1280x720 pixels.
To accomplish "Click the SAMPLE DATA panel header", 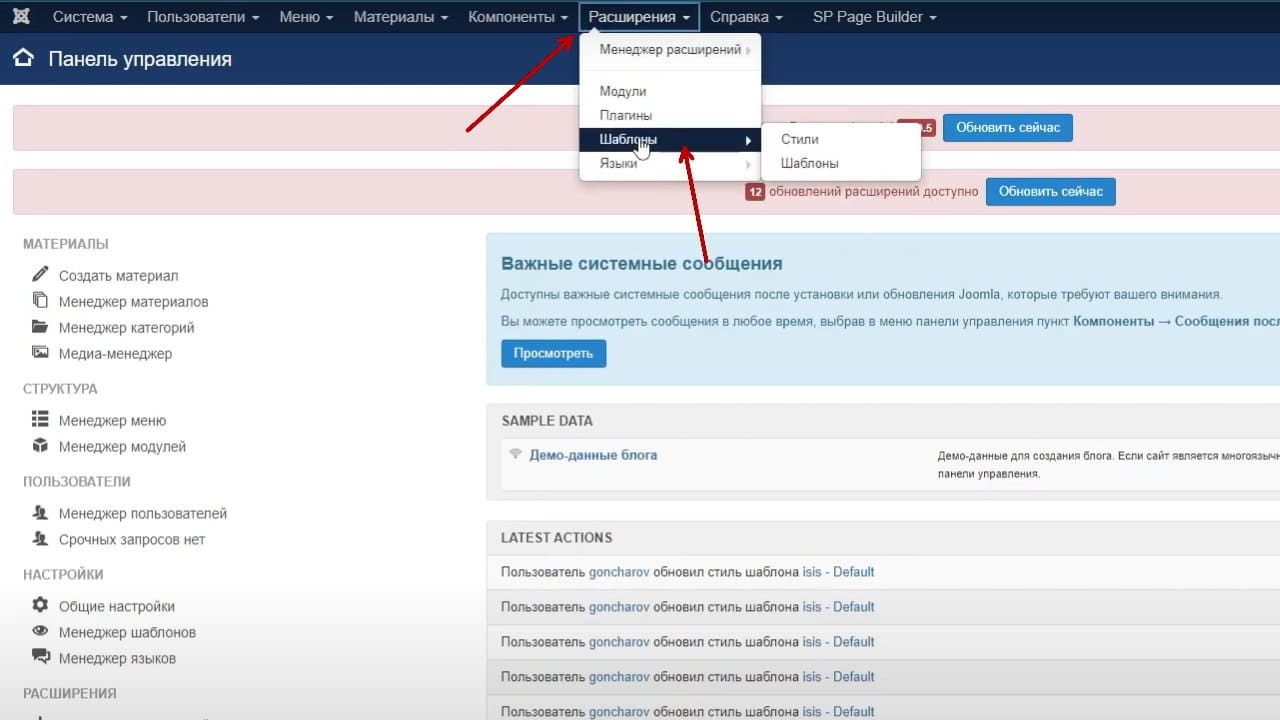I will coord(547,421).
